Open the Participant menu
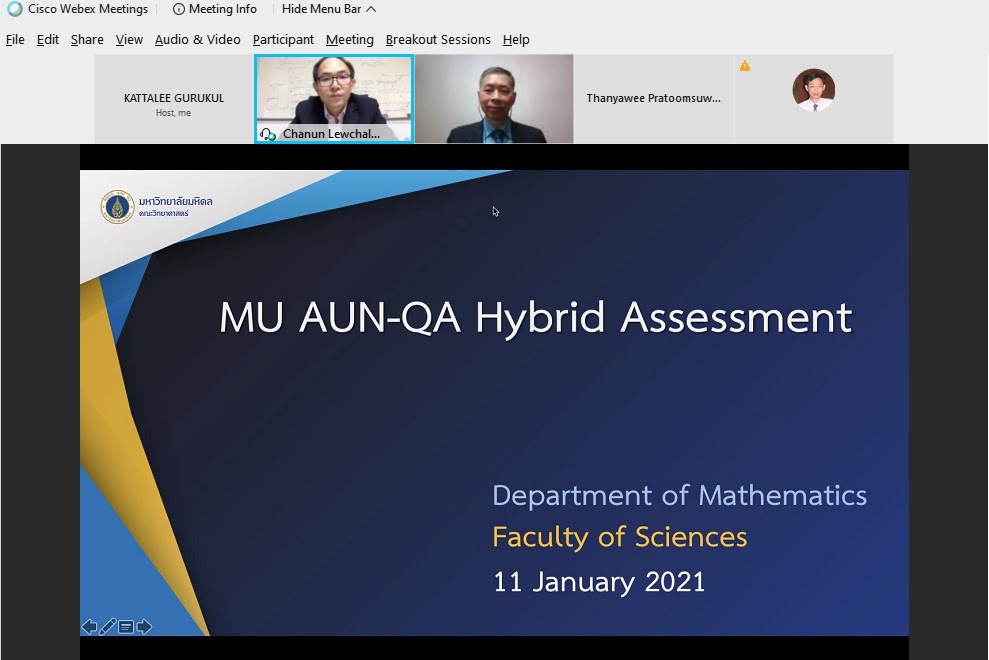This screenshot has width=989, height=660. click(283, 40)
